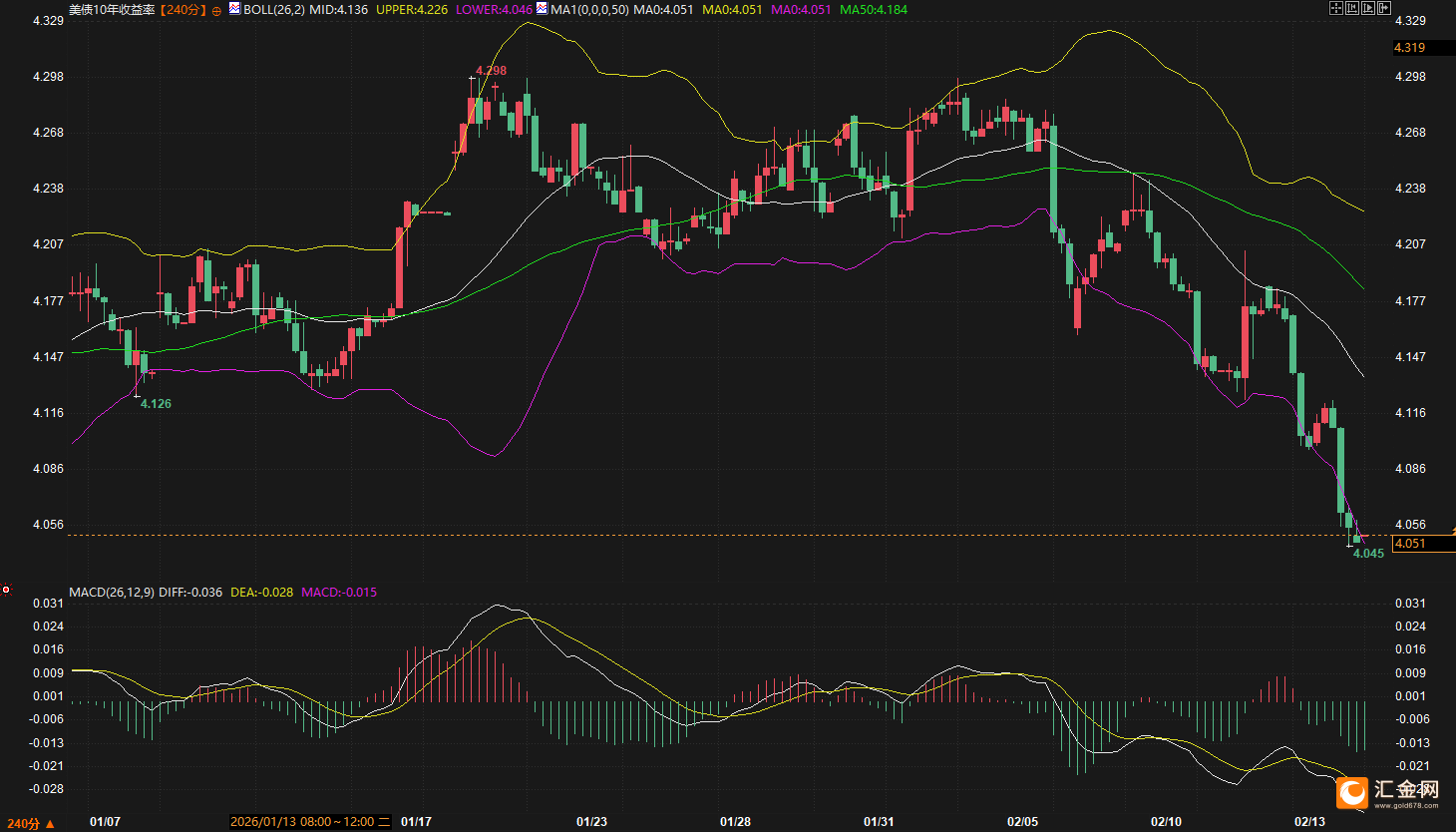Click the shift-chart-right arrow icon
The width and height of the screenshot is (1456, 832).
1384,8
